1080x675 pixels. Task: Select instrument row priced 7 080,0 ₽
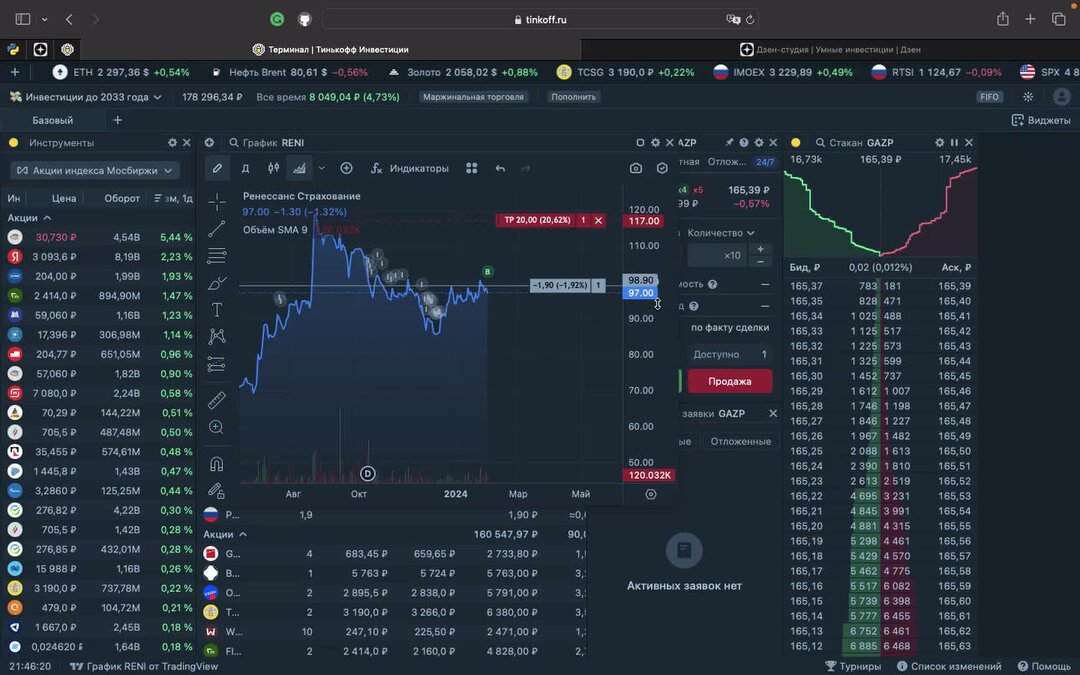point(100,393)
